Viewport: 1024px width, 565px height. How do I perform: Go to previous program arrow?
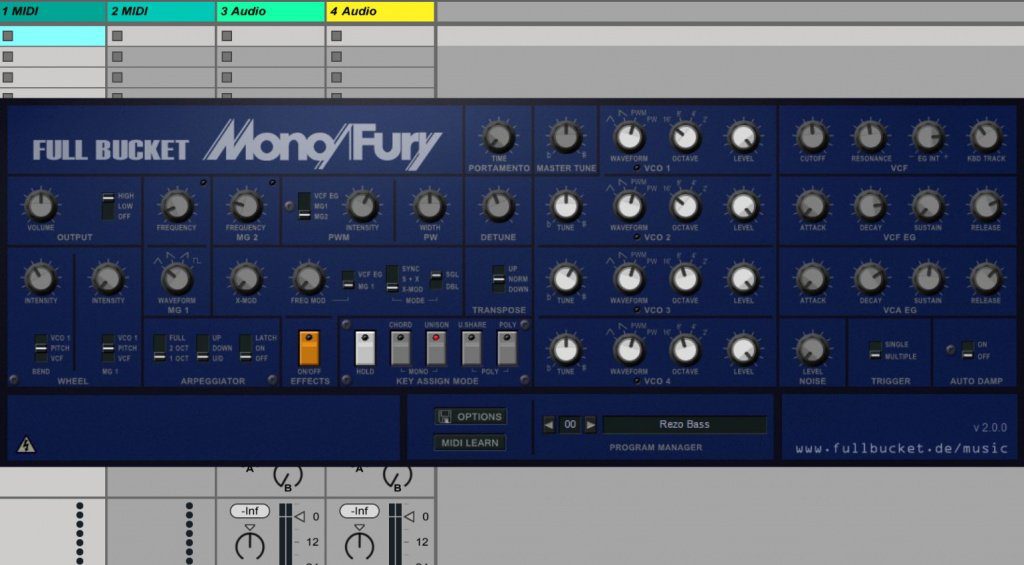pos(549,425)
